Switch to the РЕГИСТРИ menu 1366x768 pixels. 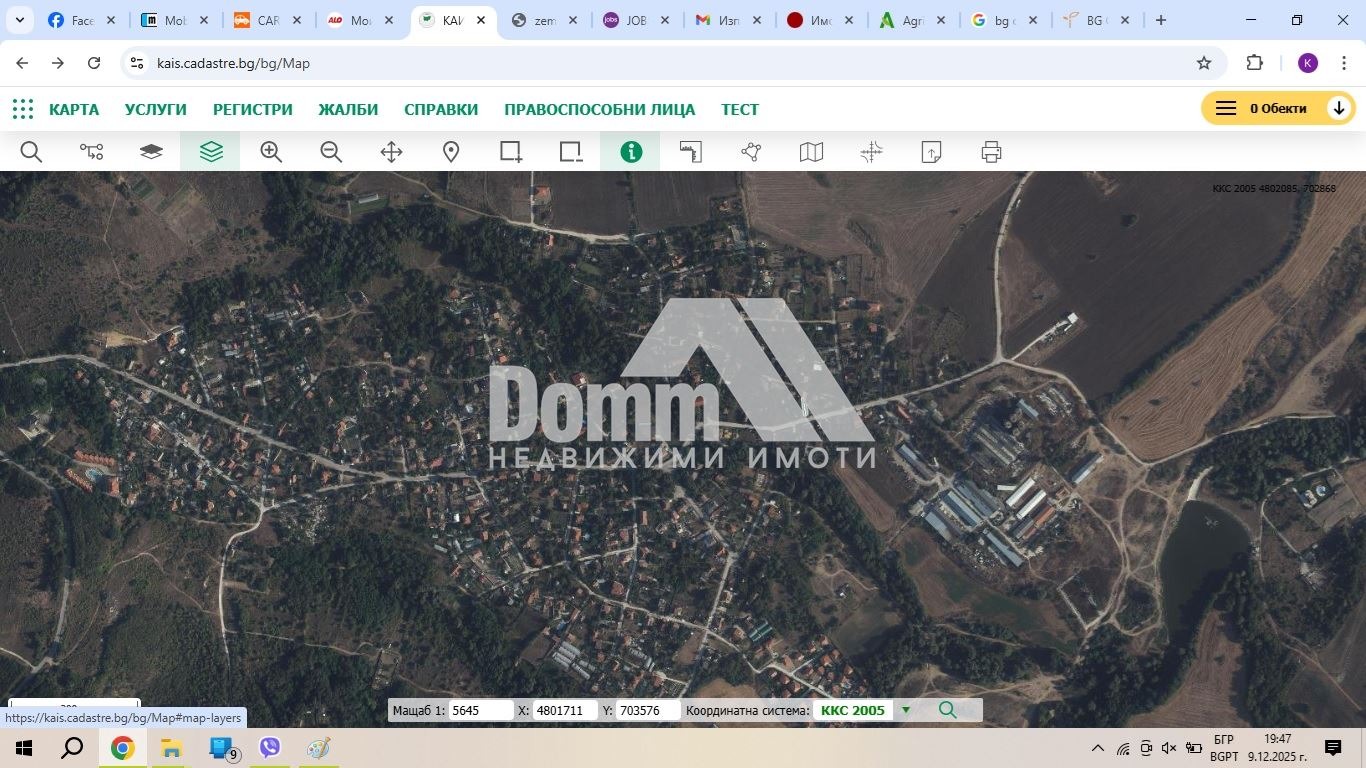pyautogui.click(x=252, y=110)
